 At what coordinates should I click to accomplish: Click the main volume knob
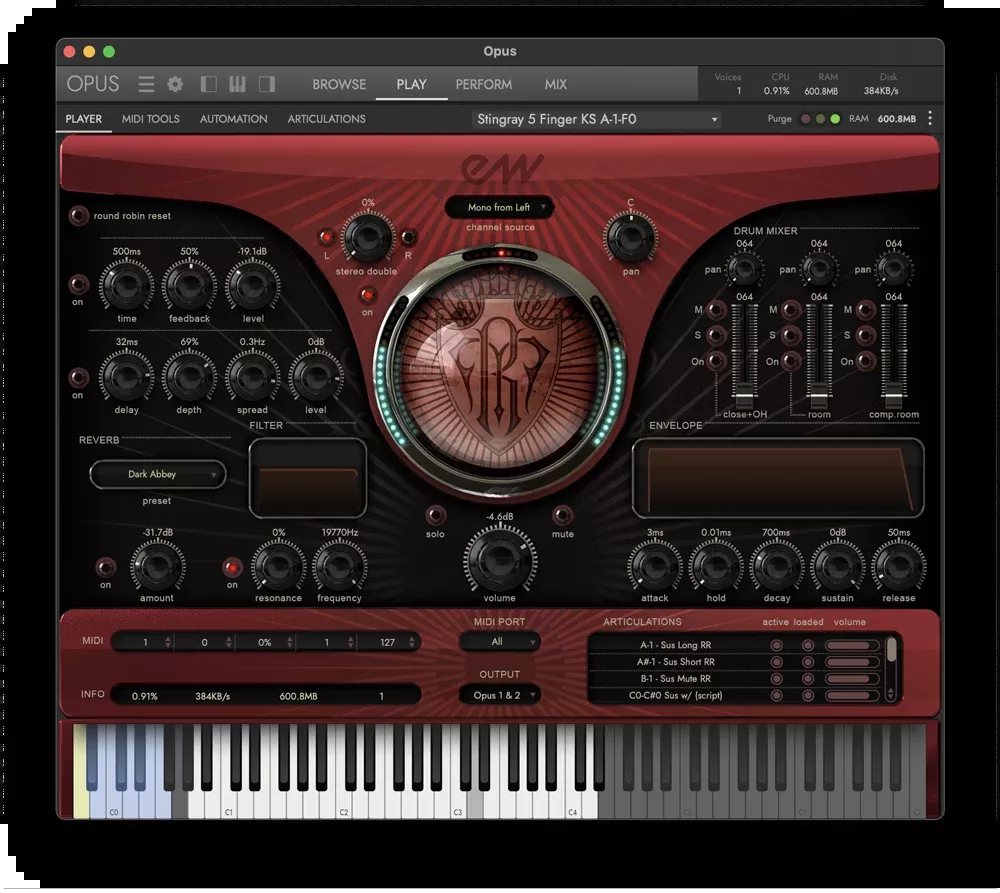pos(499,560)
